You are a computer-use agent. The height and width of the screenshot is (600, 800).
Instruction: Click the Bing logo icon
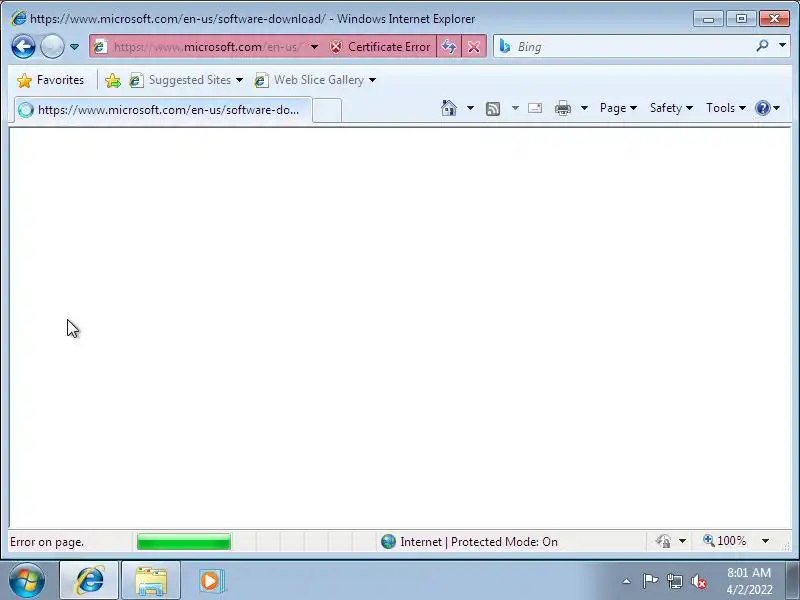coord(505,46)
